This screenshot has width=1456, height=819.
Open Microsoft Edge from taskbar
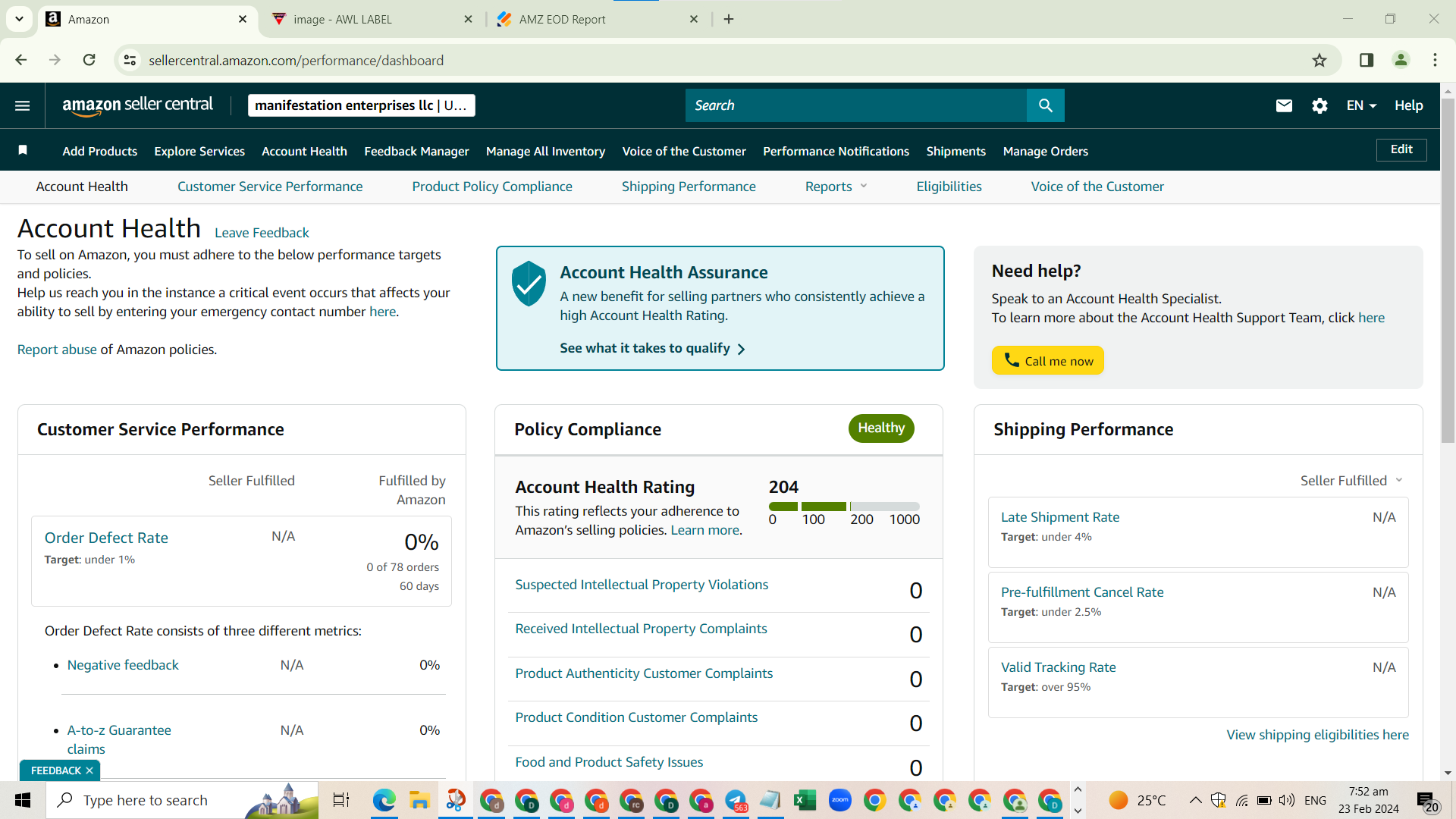click(x=384, y=800)
